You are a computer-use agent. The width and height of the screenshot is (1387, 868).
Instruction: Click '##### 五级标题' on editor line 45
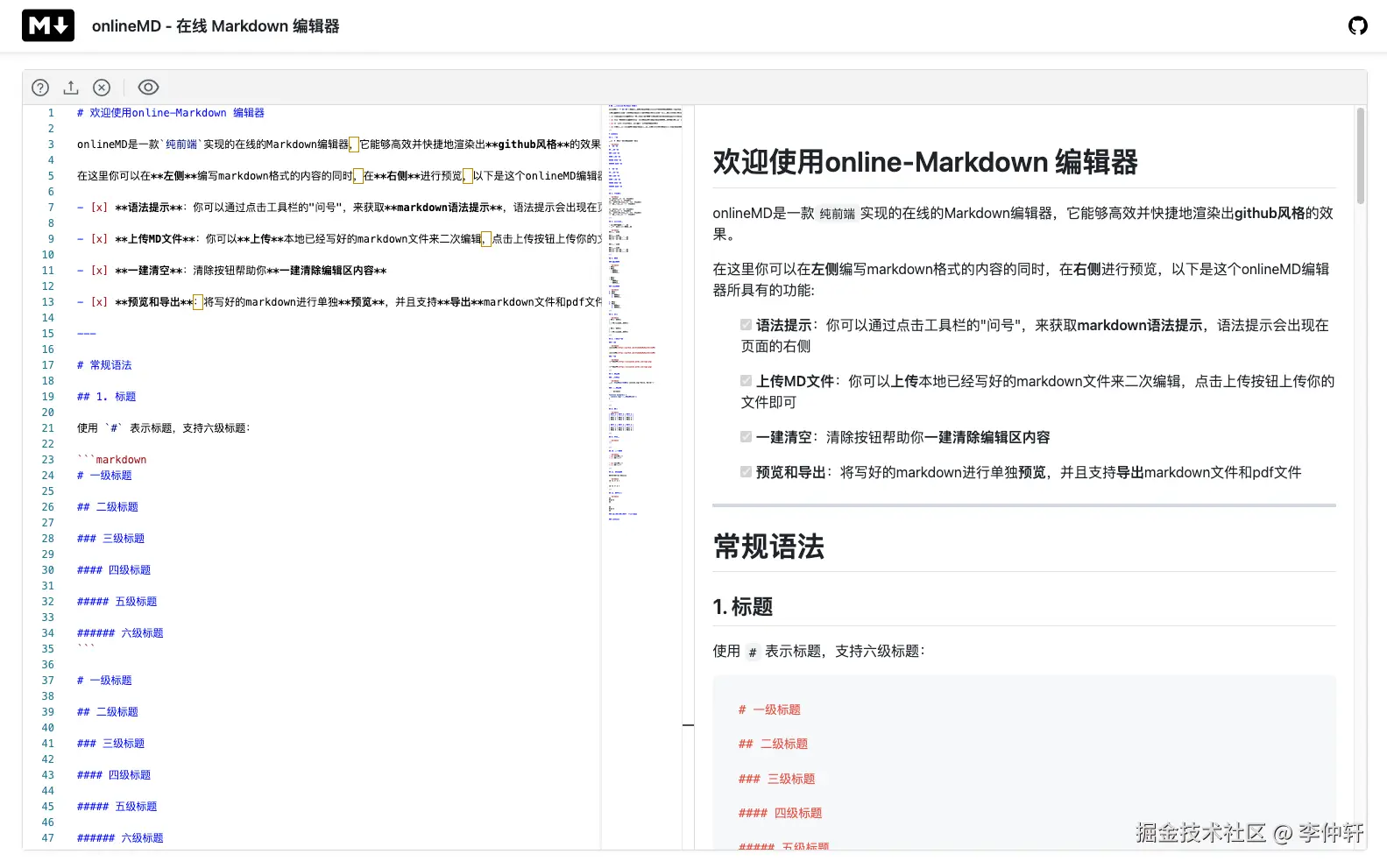pyautogui.click(x=117, y=807)
